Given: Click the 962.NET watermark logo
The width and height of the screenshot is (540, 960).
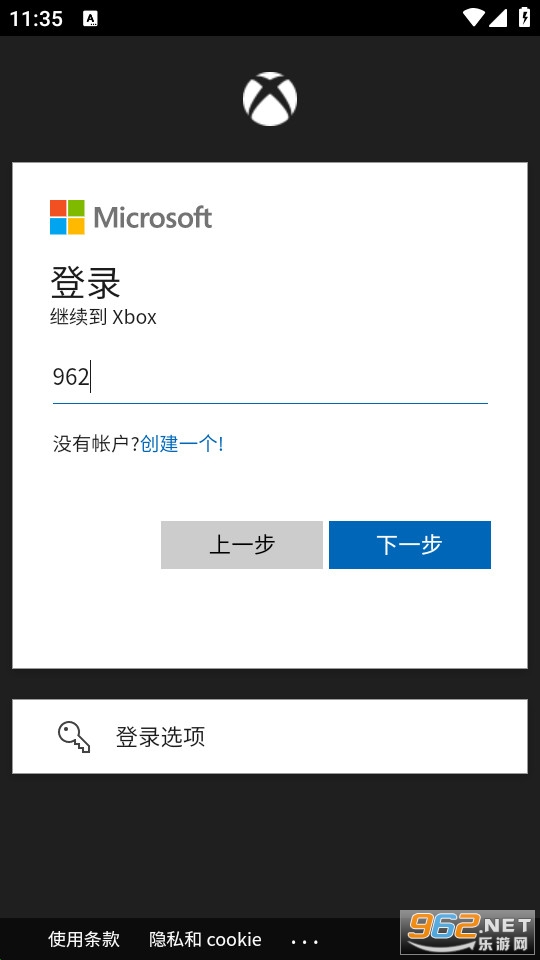Looking at the screenshot, I should [469, 935].
